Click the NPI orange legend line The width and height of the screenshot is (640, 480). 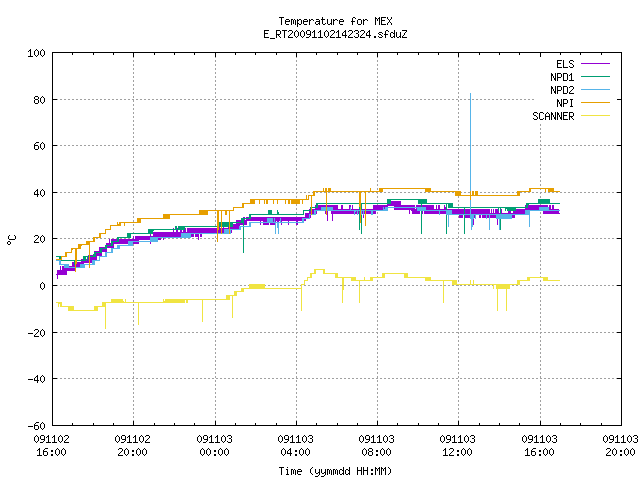(595, 103)
